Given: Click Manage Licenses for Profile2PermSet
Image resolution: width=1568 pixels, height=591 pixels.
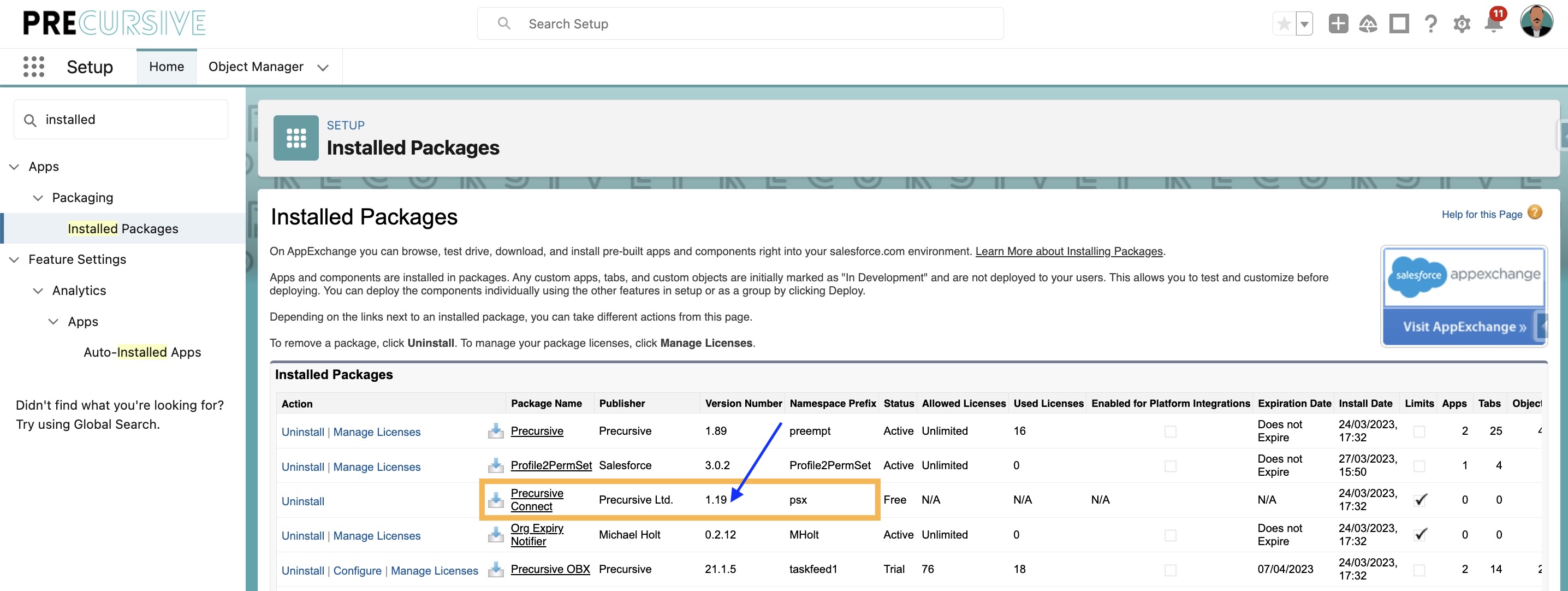Looking at the screenshot, I should 377,466.
